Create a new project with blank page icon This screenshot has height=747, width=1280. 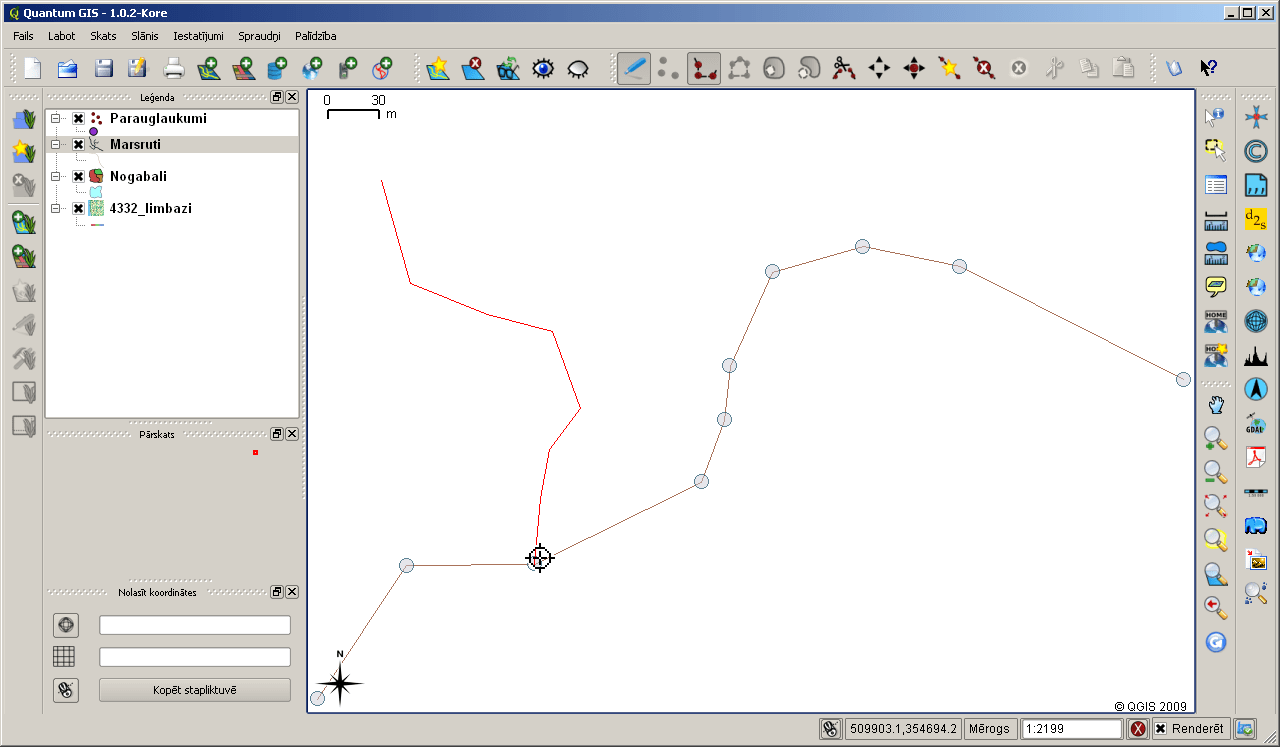[33, 68]
